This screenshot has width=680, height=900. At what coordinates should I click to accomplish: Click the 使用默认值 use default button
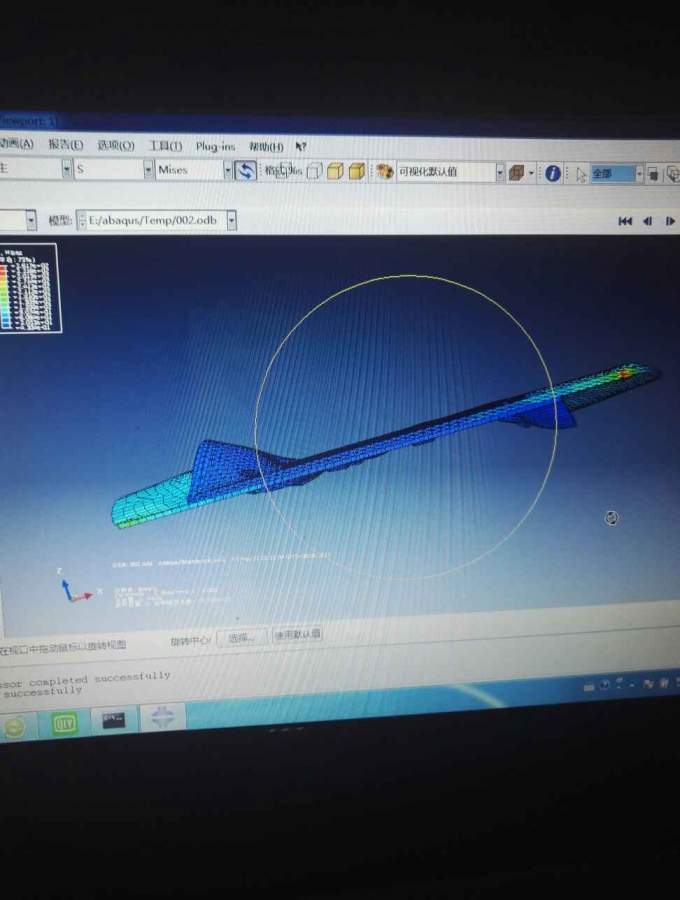click(297, 635)
